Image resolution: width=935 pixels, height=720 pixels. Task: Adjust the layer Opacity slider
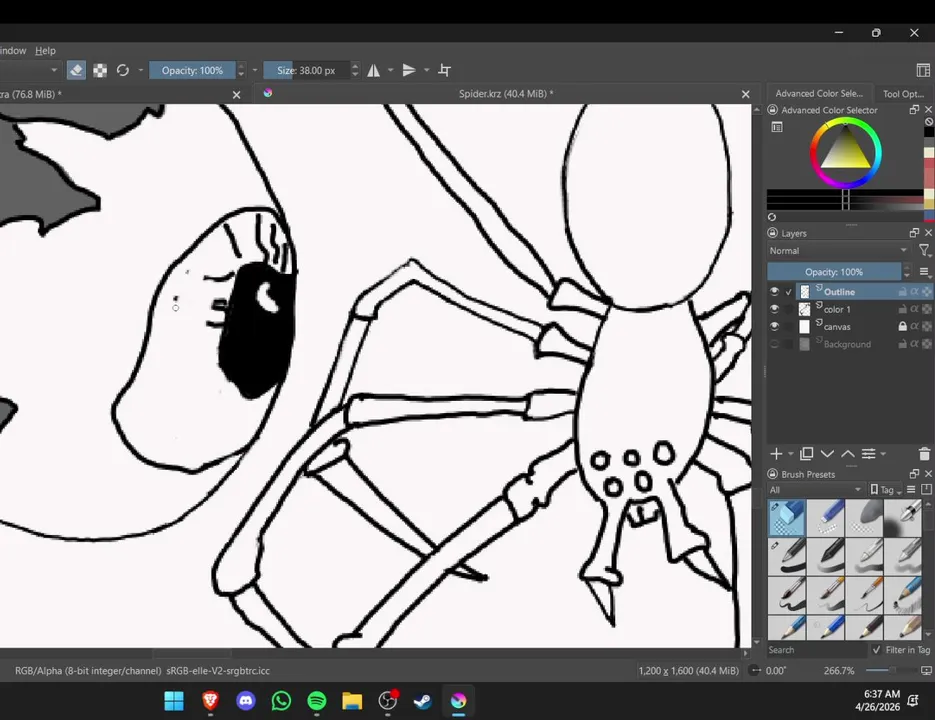(834, 272)
